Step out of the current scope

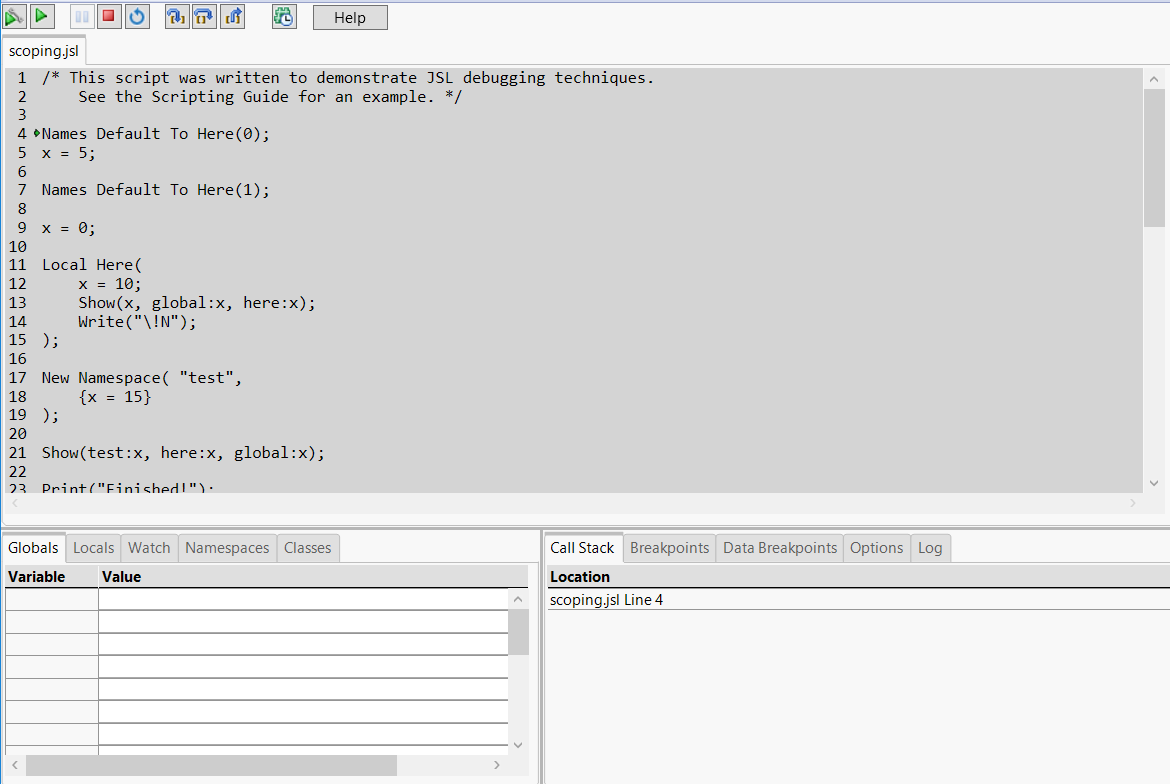(233, 16)
